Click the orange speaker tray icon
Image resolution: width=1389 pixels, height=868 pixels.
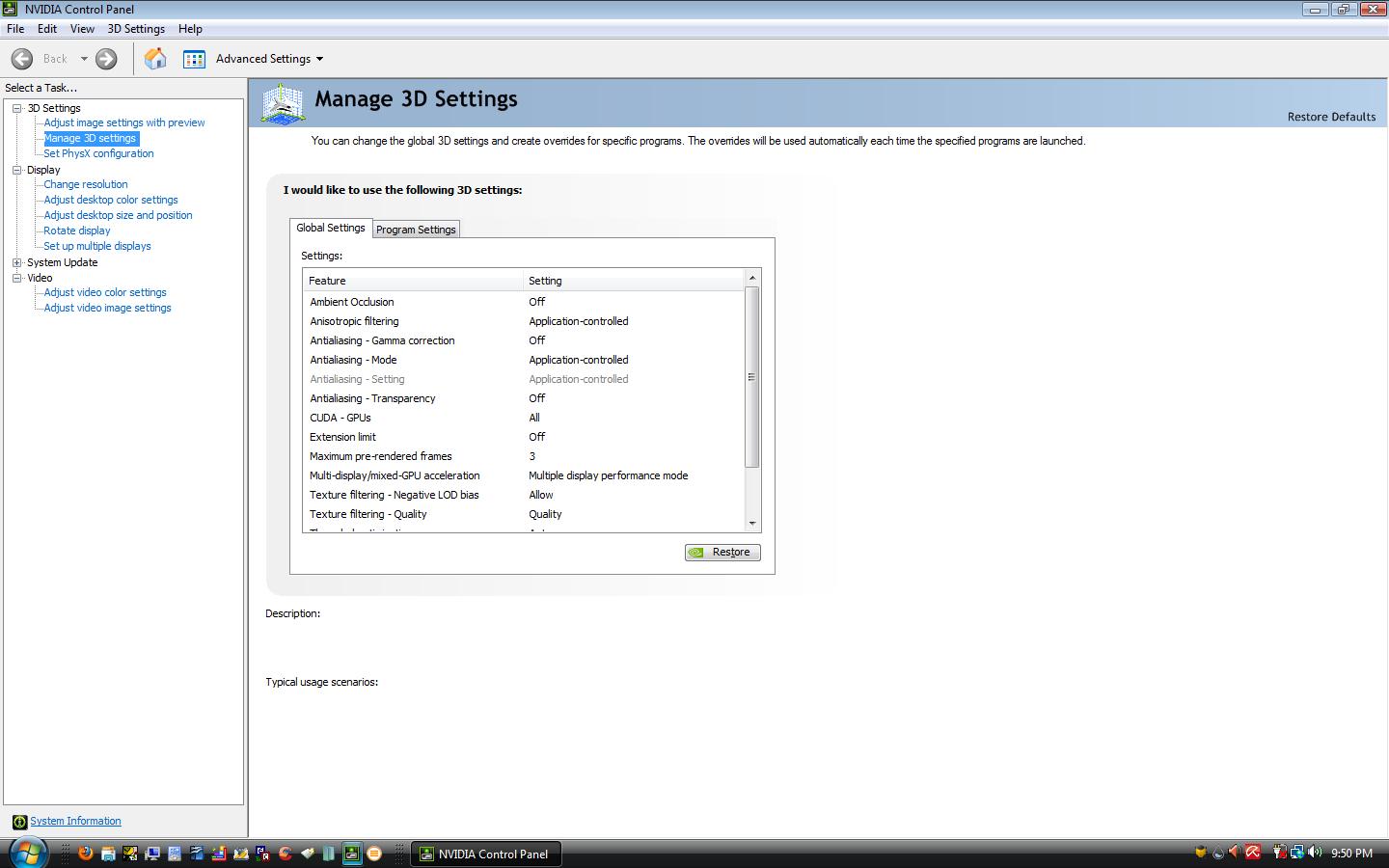click(1235, 853)
